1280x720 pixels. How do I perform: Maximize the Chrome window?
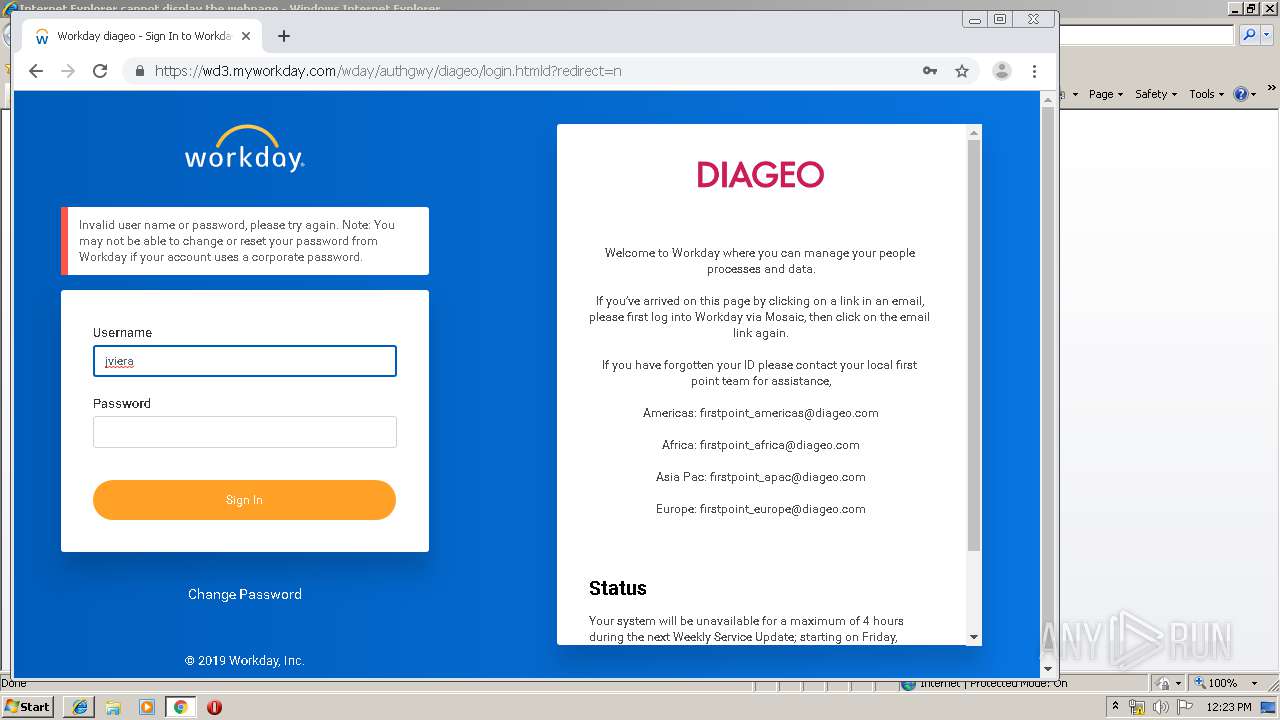1000,19
